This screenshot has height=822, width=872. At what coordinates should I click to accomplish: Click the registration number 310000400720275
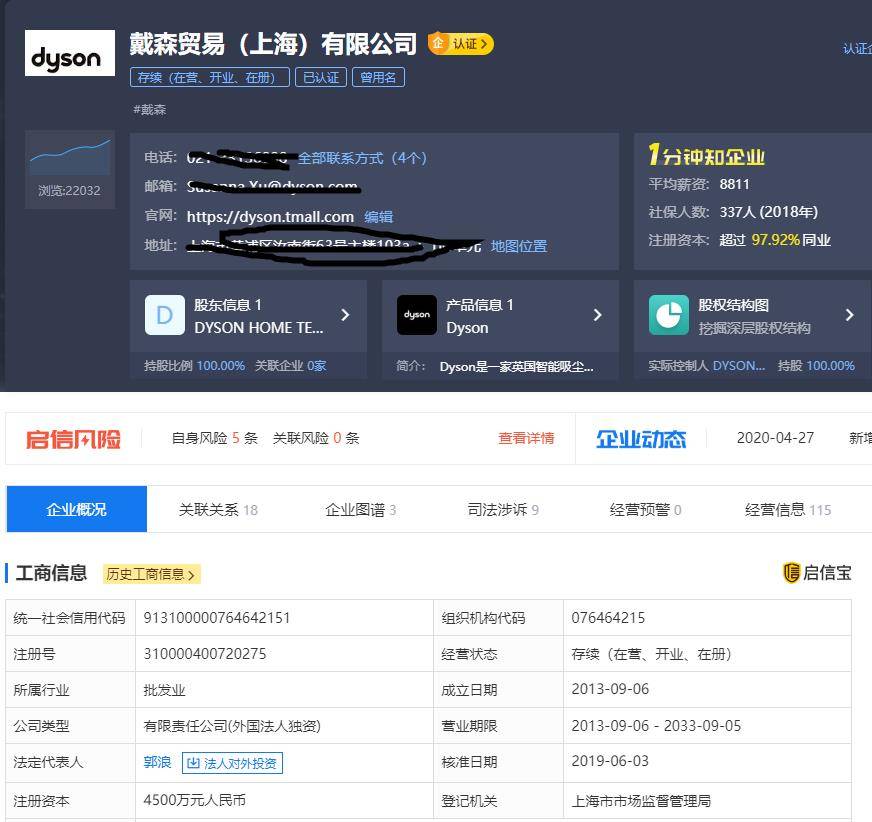click(x=205, y=653)
